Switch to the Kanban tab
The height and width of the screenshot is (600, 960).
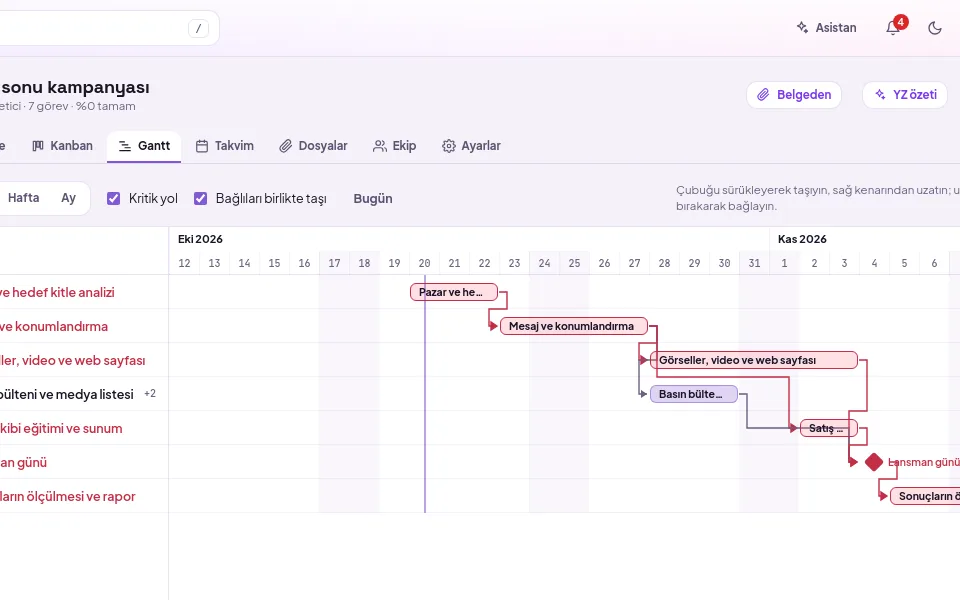(x=62, y=146)
